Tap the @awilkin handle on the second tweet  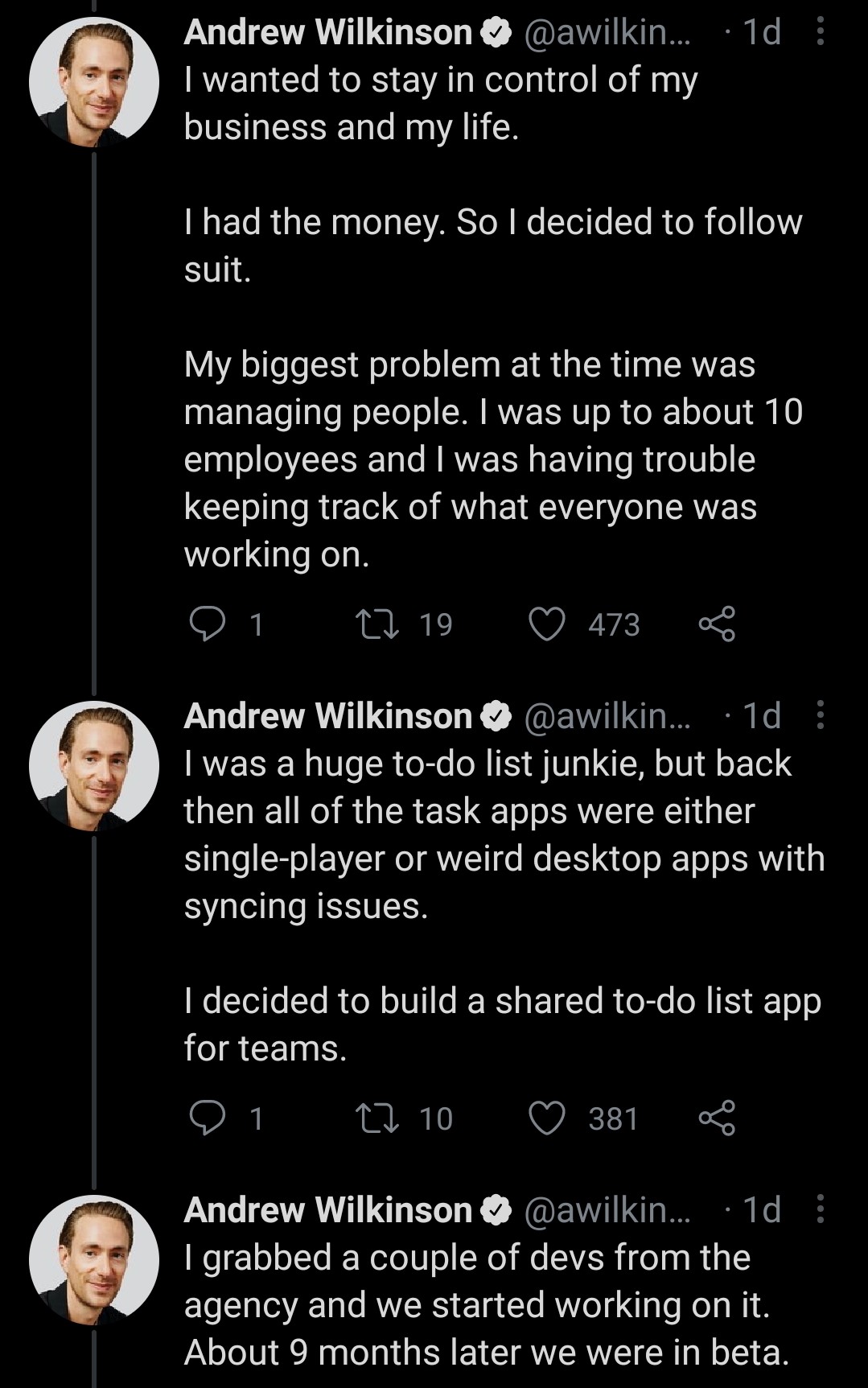click(607, 715)
